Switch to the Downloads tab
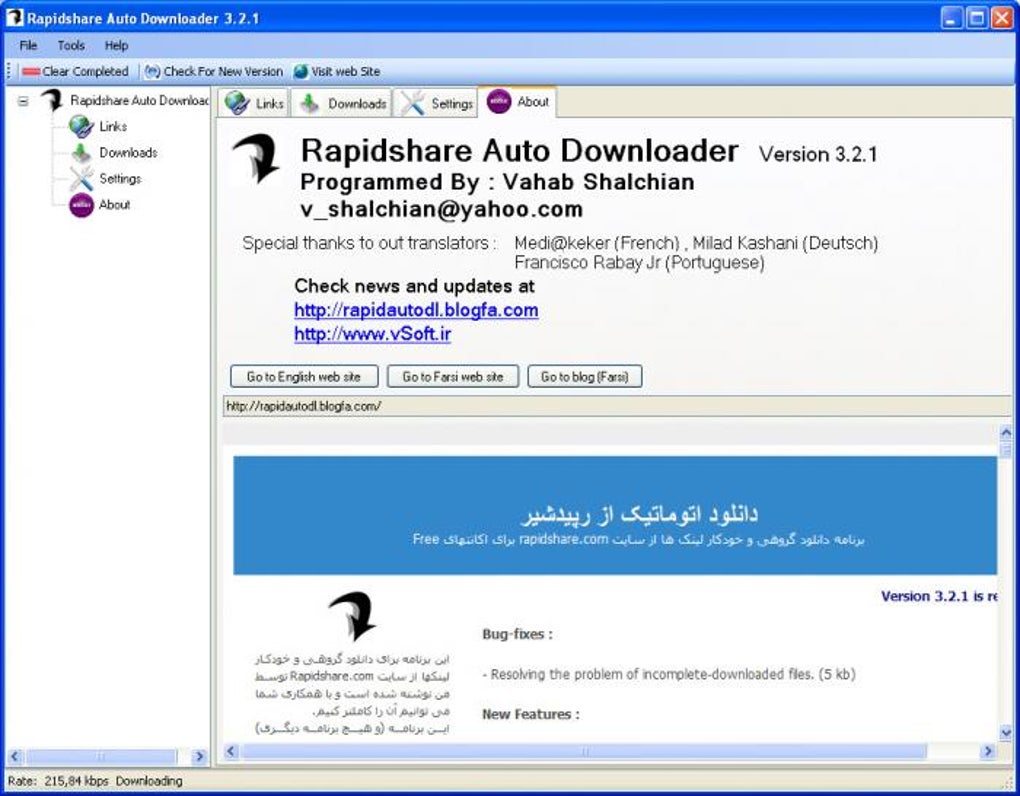The width and height of the screenshot is (1020, 796). tap(341, 103)
